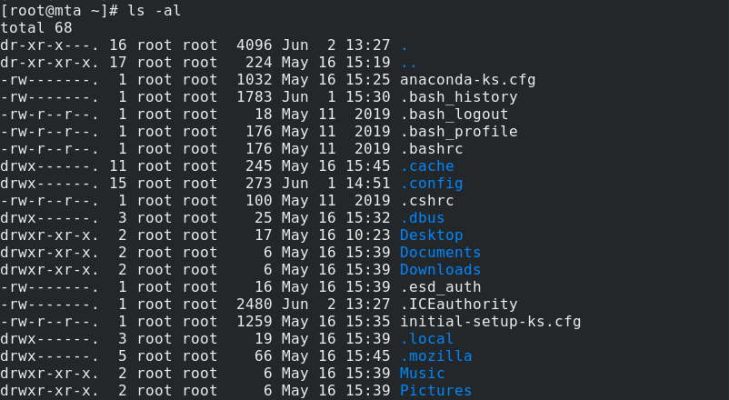This screenshot has height=400, width=729.
Task: Click the Documents directory entry
Action: 440,253
